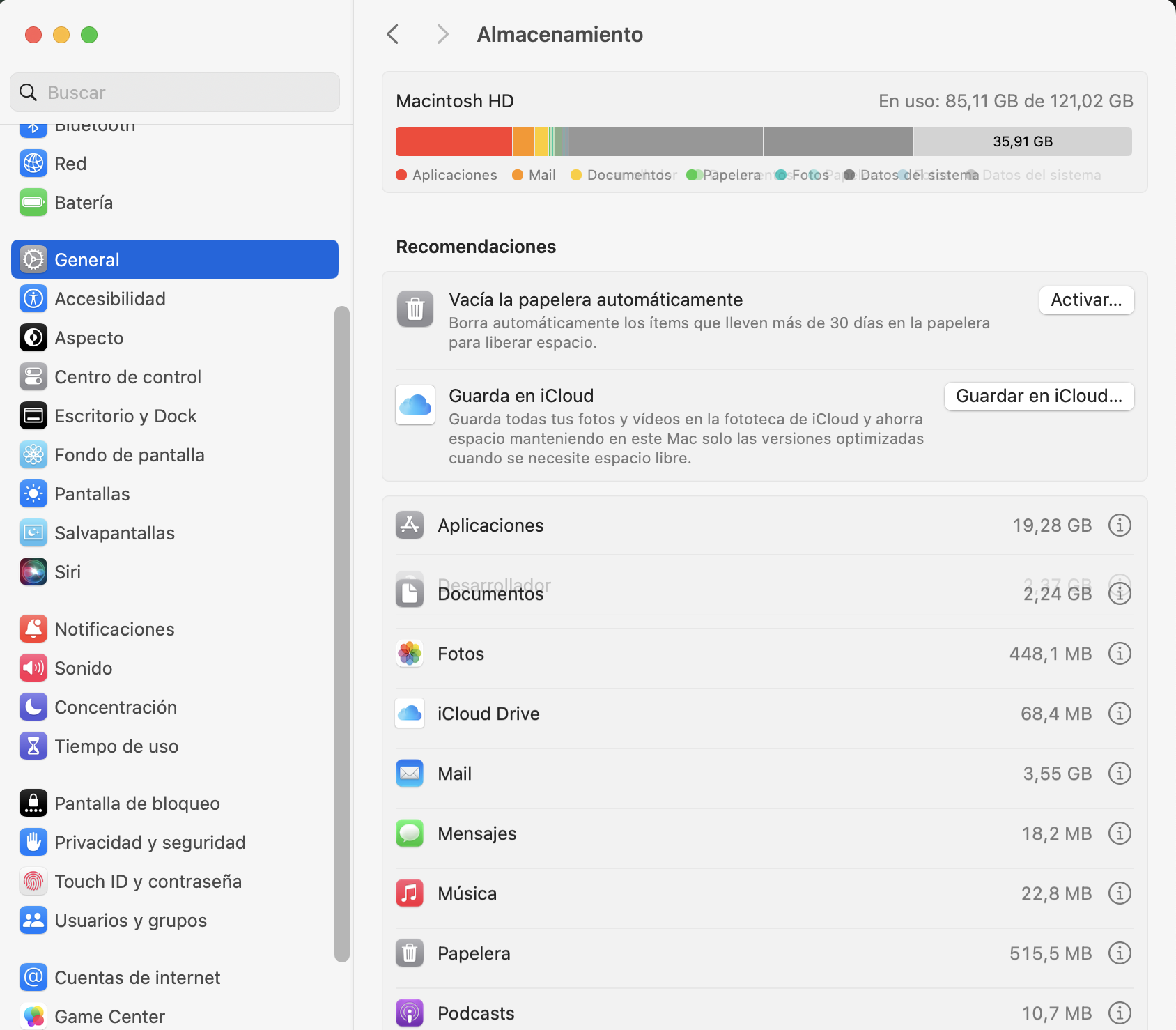Click the Sonido speaker icon
The image size is (1176, 1030).
33,668
